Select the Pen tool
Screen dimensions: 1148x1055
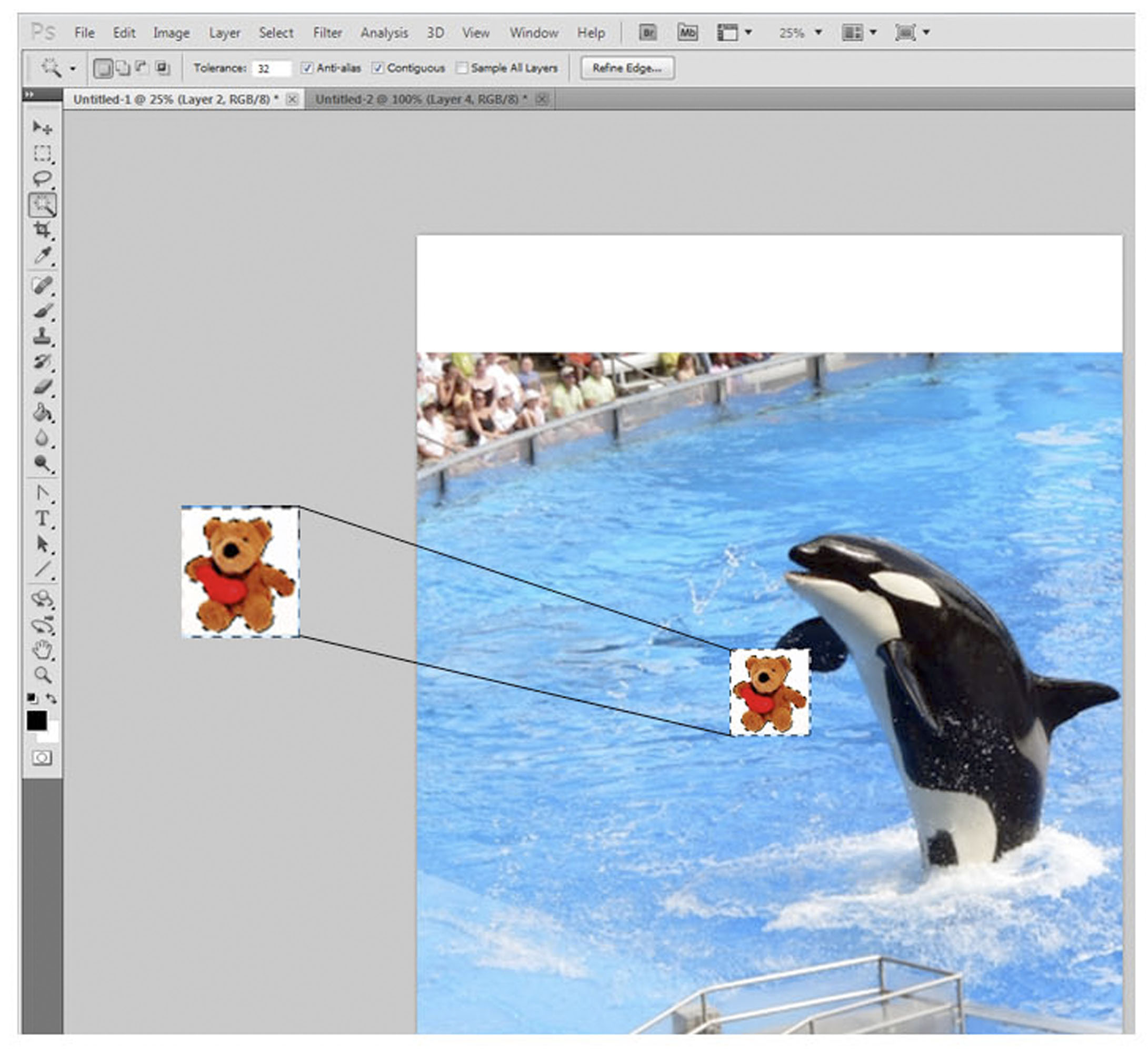42,493
